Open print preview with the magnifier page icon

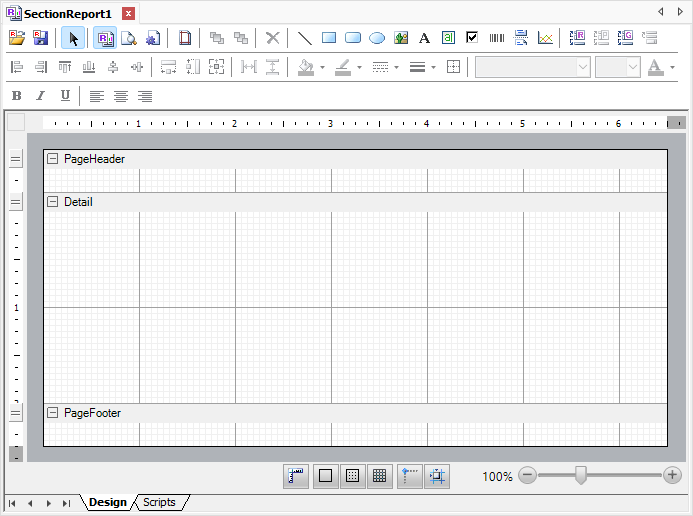click(129, 38)
